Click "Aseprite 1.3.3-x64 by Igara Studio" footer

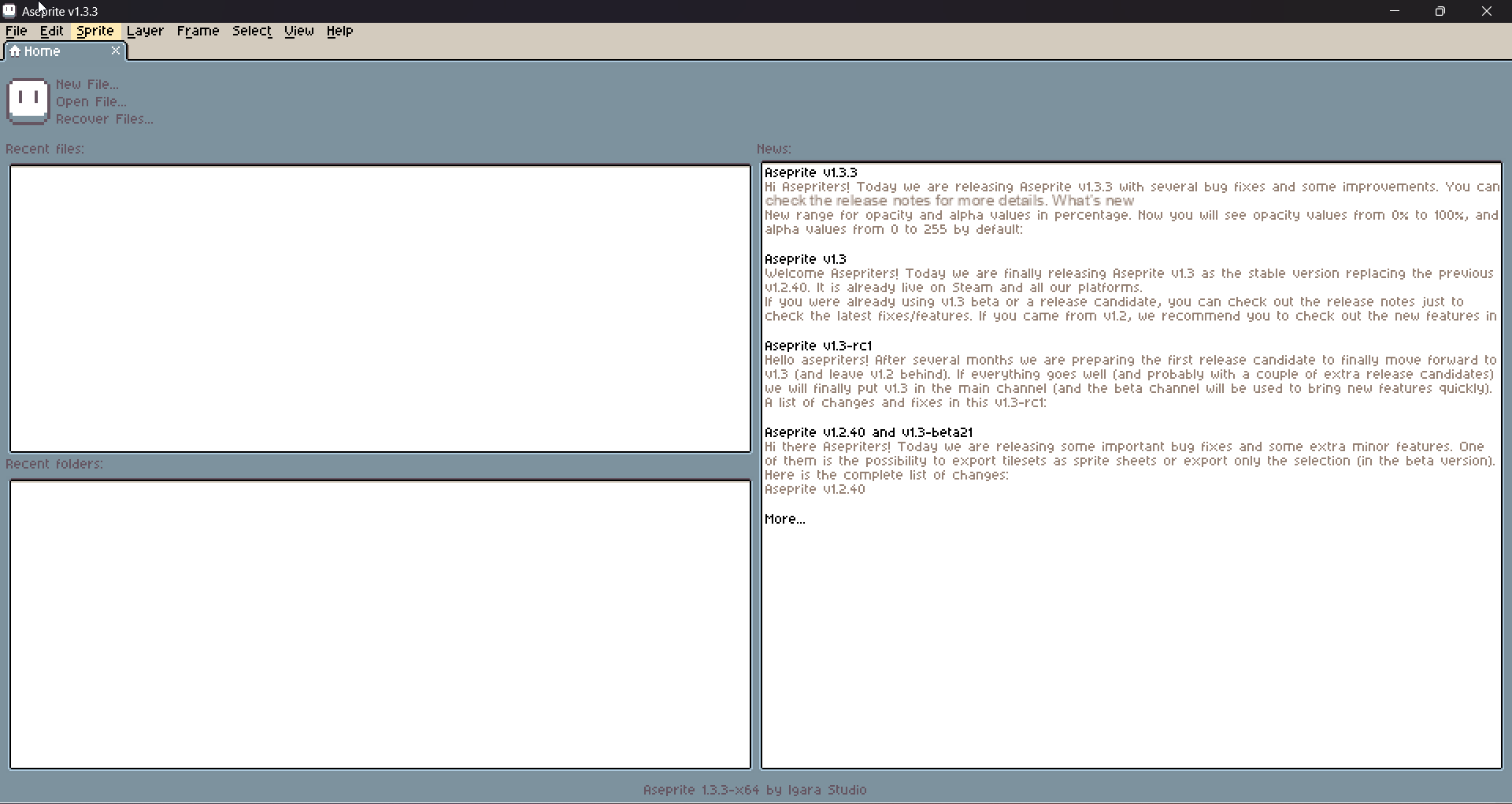(755, 790)
